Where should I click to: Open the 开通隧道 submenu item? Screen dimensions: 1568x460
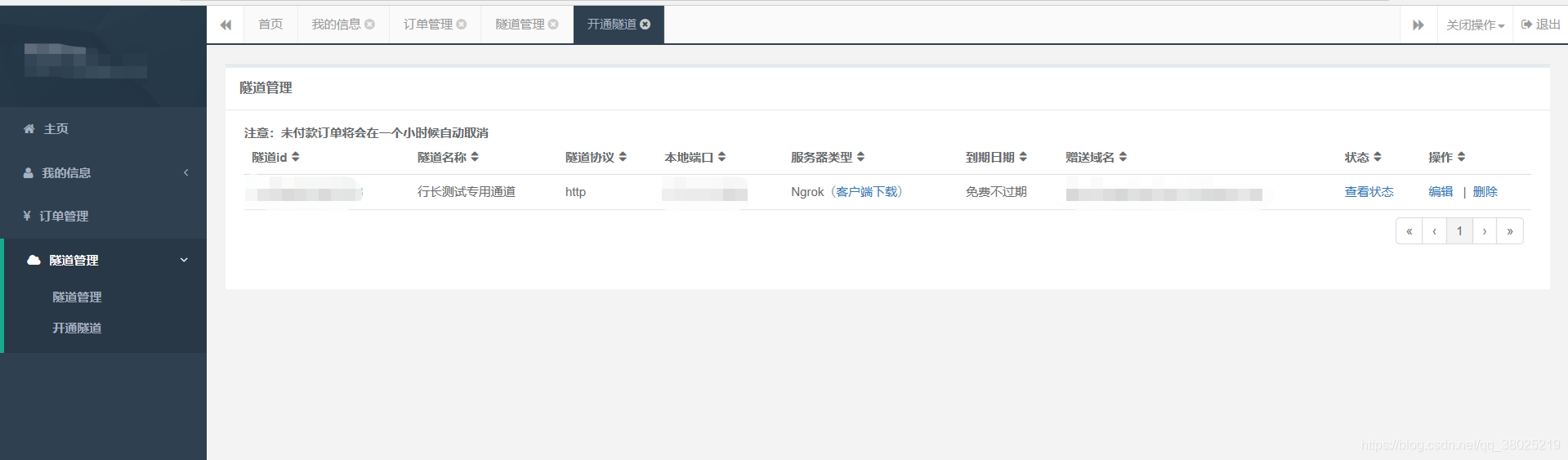click(x=77, y=328)
